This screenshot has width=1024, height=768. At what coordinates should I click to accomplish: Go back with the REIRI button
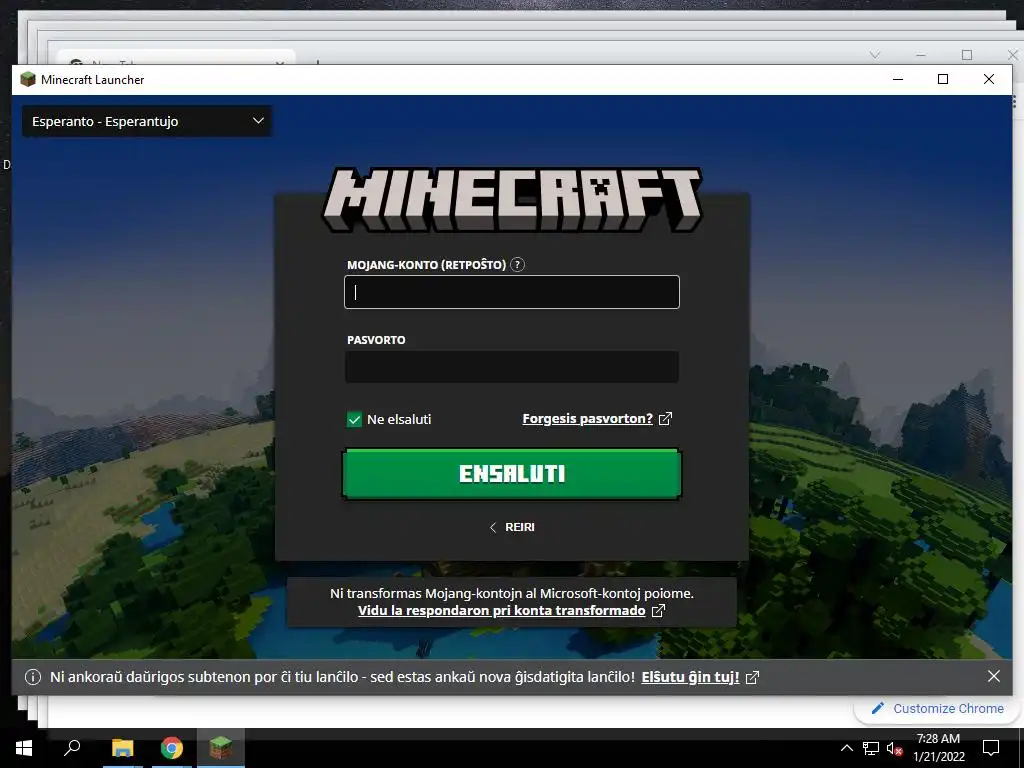512,527
